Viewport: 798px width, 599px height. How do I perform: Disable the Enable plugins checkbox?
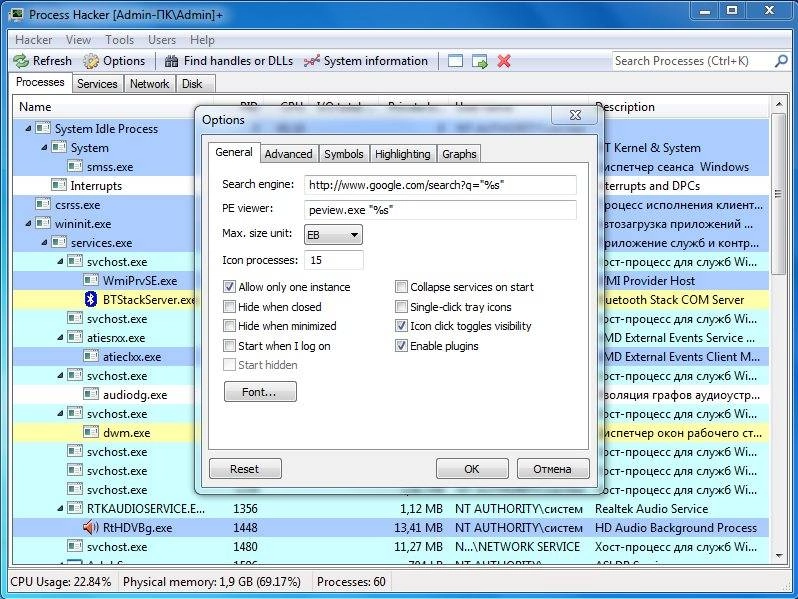(402, 346)
